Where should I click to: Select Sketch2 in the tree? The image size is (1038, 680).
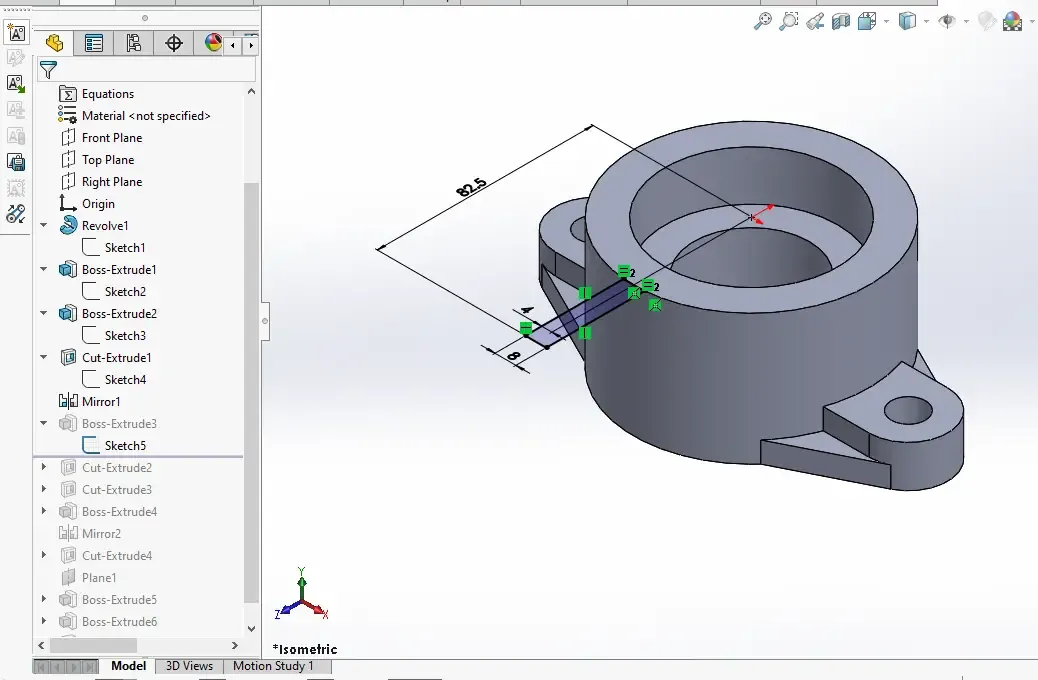pos(125,292)
